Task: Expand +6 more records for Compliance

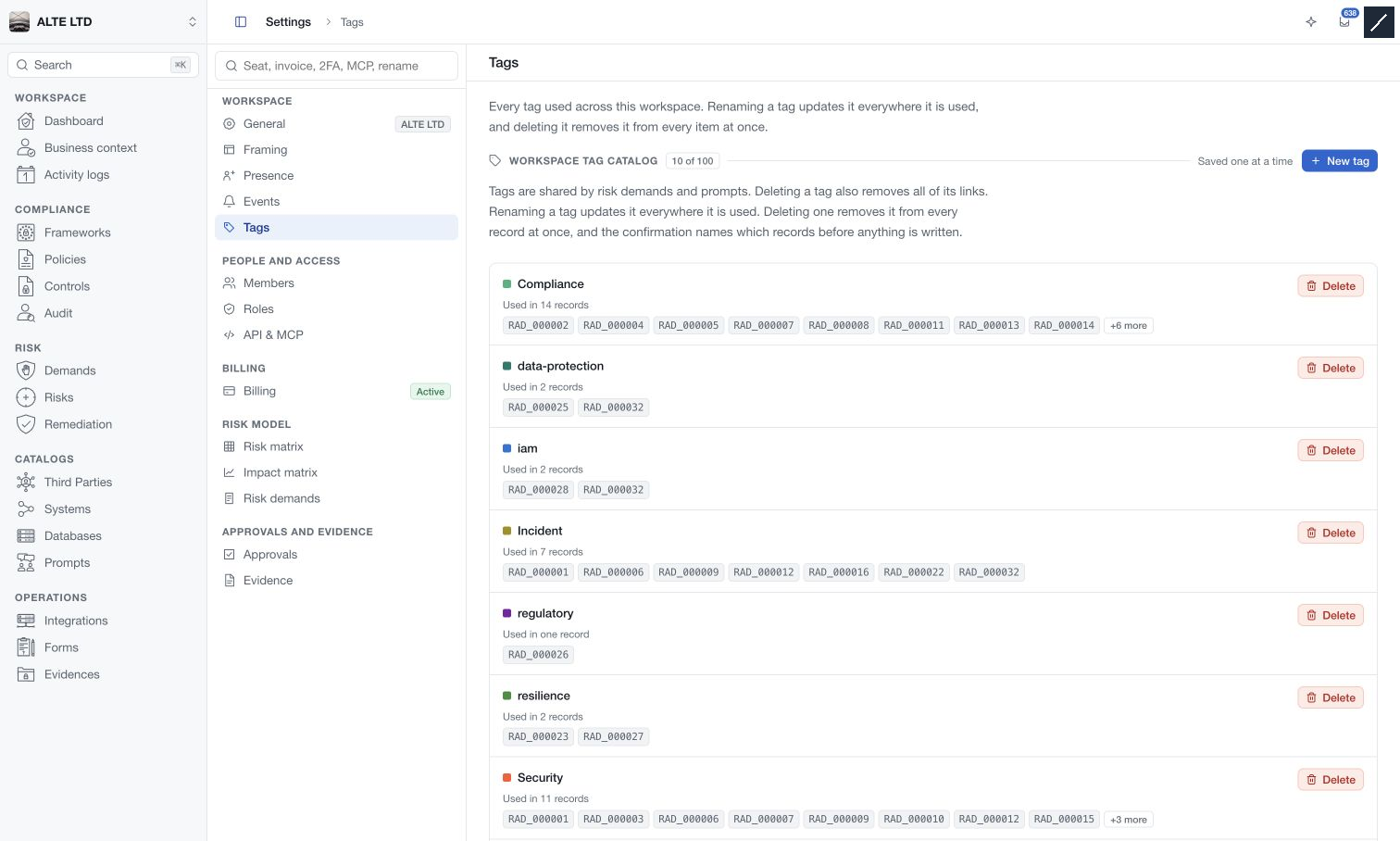Action: 1128,326
